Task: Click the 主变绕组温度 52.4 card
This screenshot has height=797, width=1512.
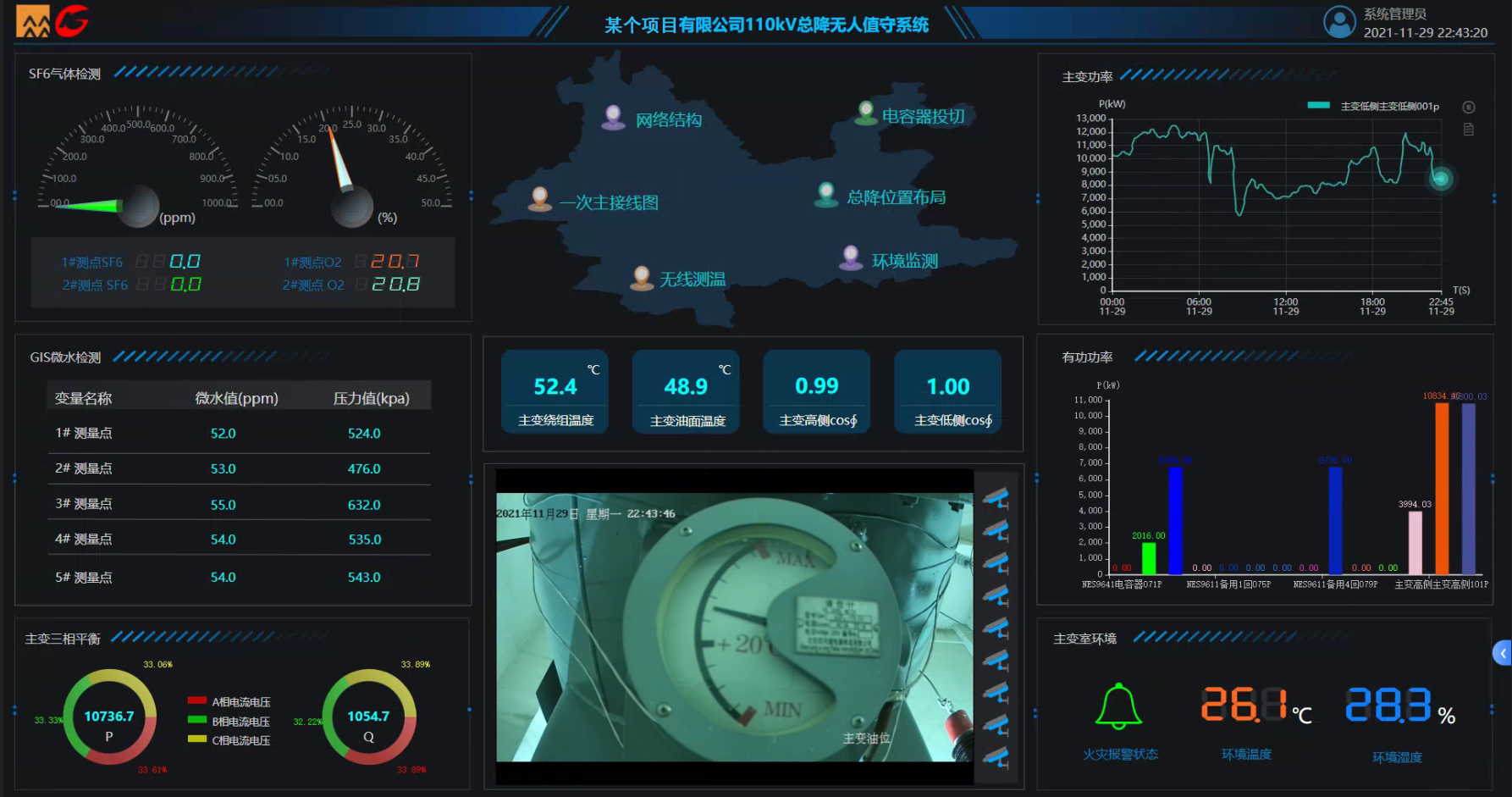Action: coord(555,391)
